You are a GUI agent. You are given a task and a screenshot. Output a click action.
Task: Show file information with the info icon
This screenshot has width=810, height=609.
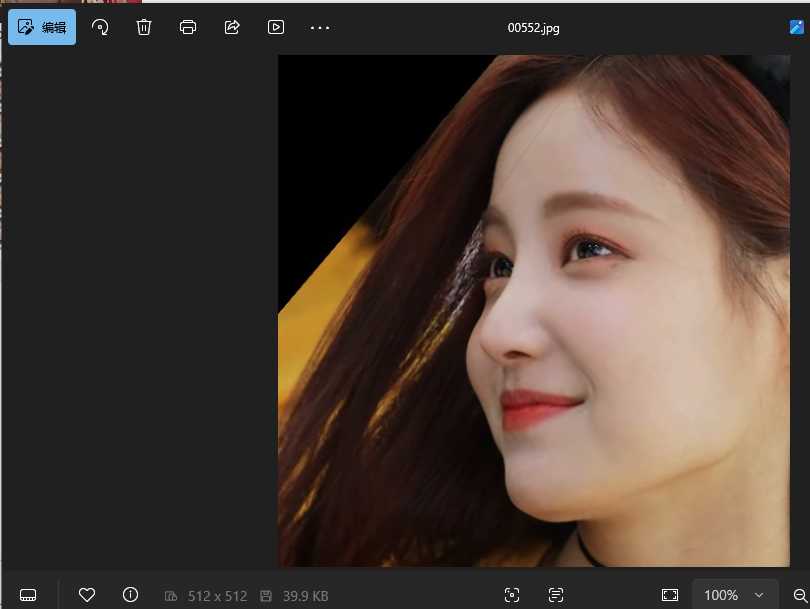coord(130,595)
